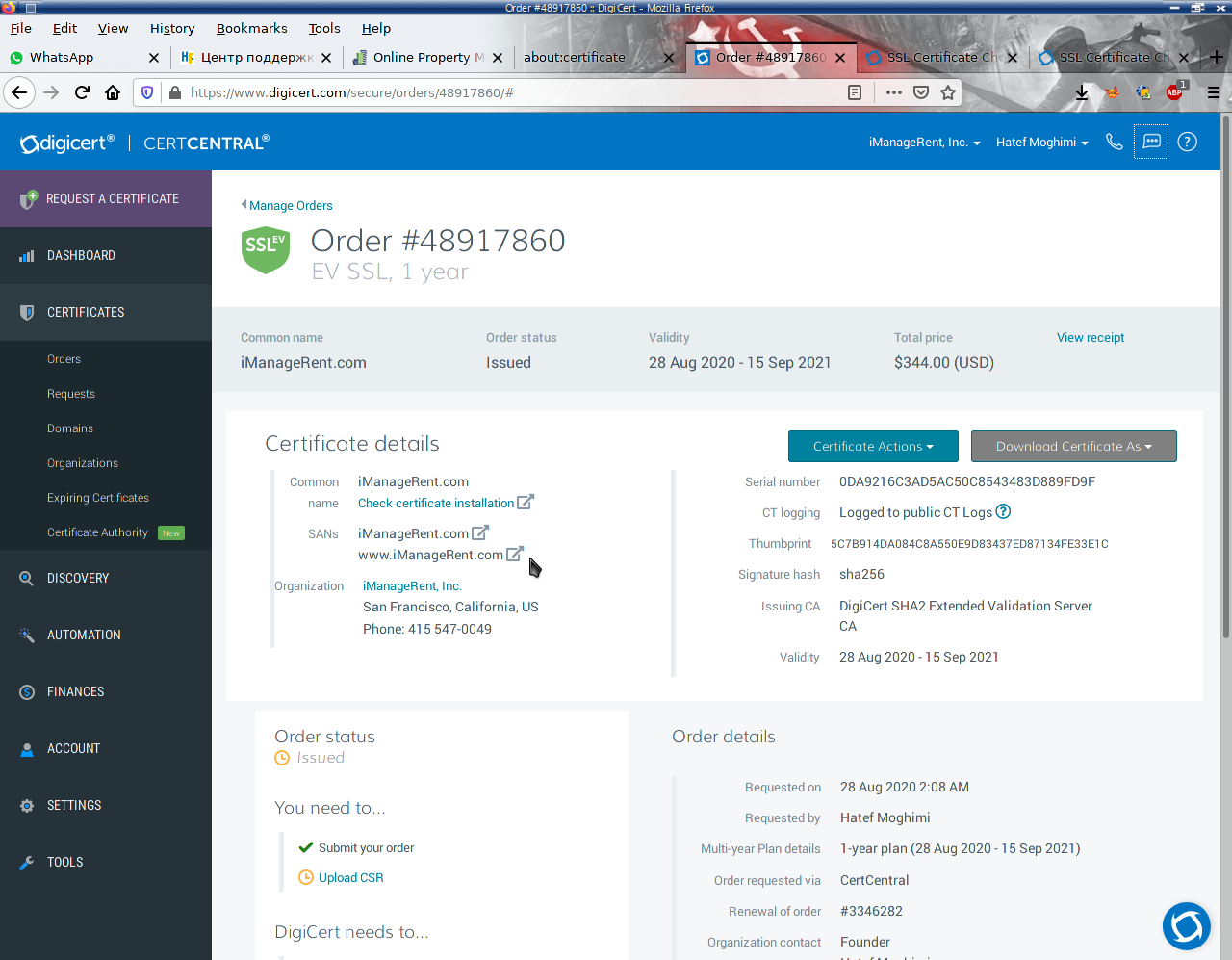The height and width of the screenshot is (960, 1232).
Task: Click the green SSL EV shield badge
Action: coord(266,250)
